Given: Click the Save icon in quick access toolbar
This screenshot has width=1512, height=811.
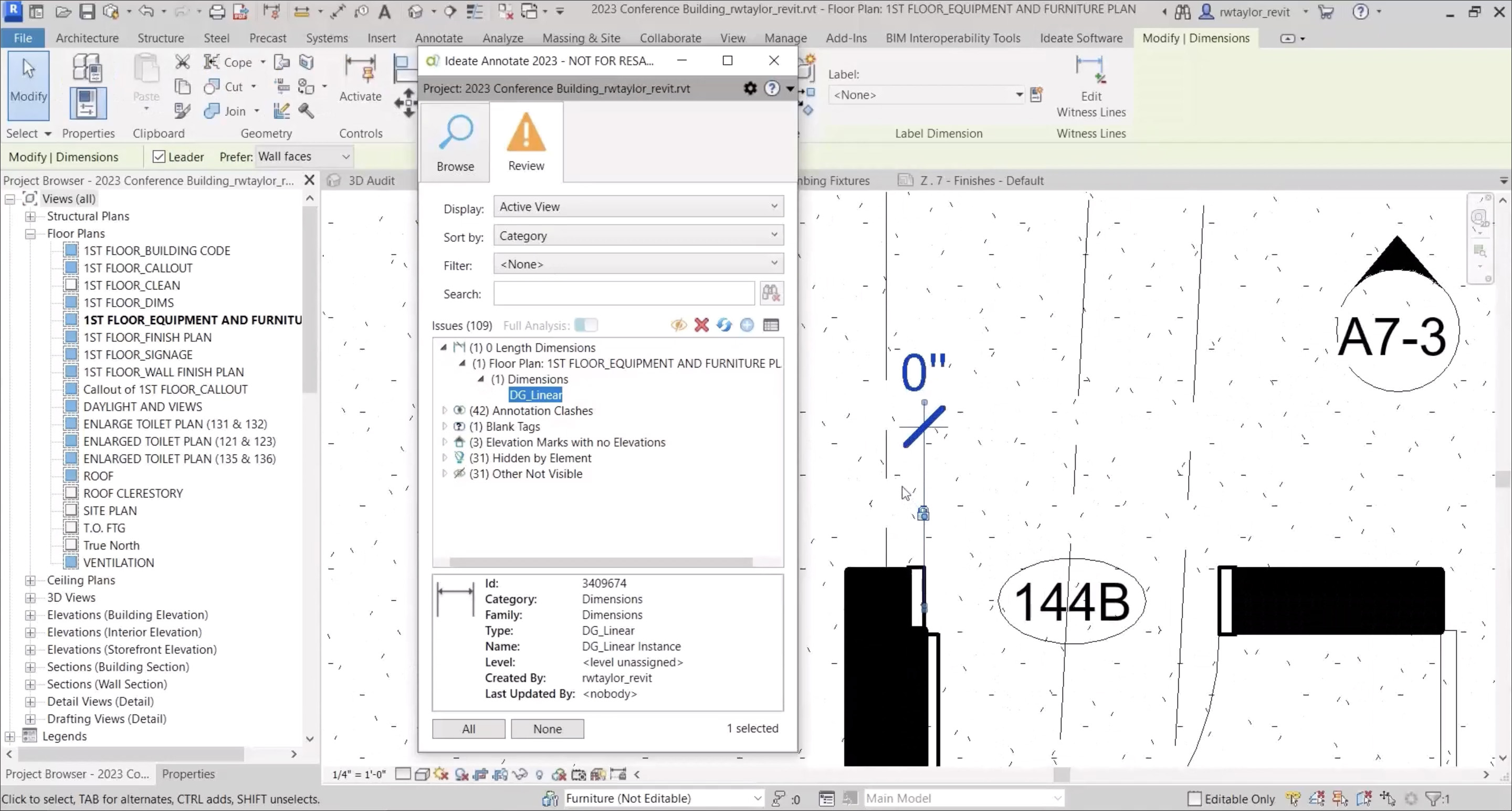Looking at the screenshot, I should click(x=87, y=11).
